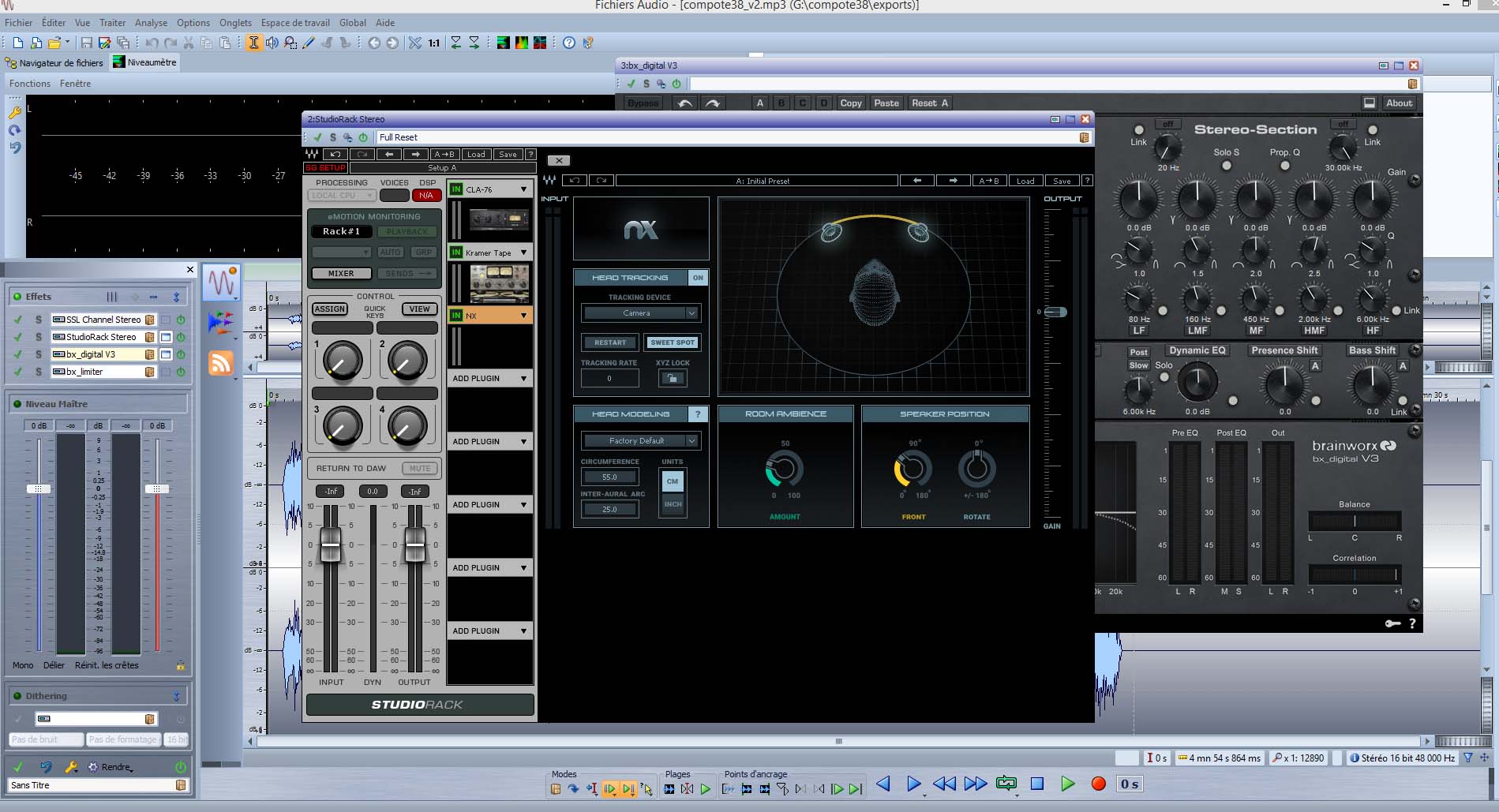
Task: Click the loudspeaker playback icon in the toolbar
Action: [272, 43]
